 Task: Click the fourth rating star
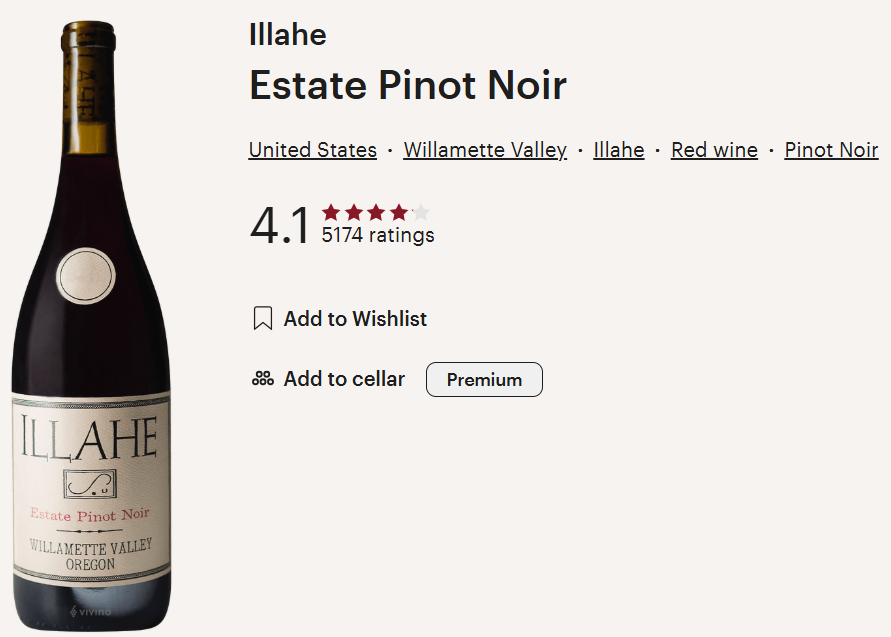pyautogui.click(x=399, y=212)
